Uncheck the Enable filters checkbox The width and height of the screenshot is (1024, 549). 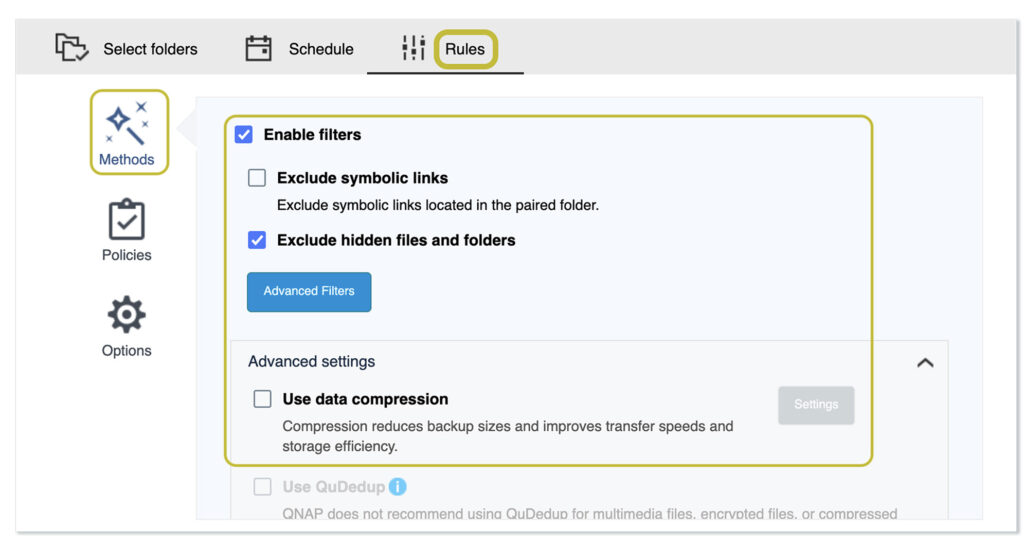[244, 135]
